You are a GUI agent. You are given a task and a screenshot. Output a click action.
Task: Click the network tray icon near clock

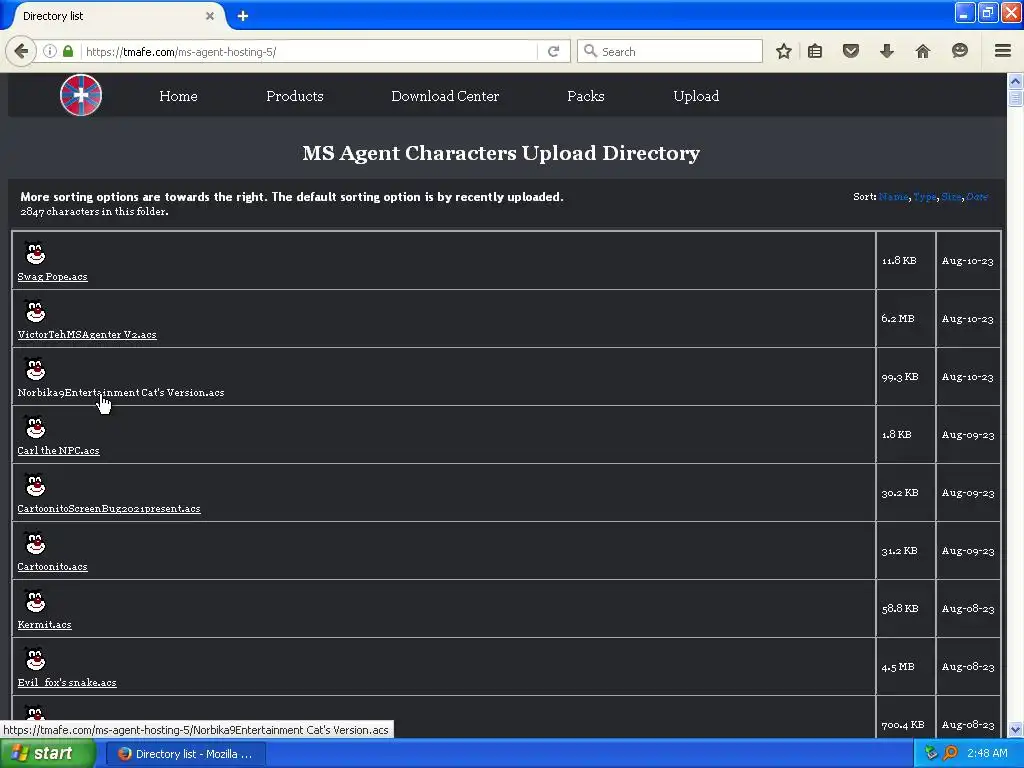point(931,753)
